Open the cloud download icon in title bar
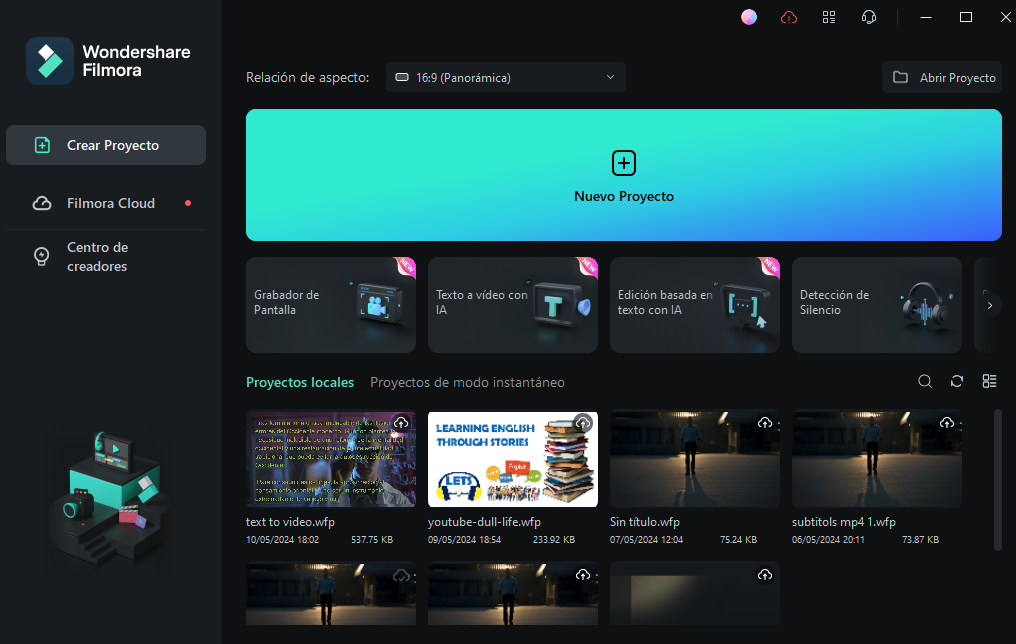The height and width of the screenshot is (644, 1016). 789,17
